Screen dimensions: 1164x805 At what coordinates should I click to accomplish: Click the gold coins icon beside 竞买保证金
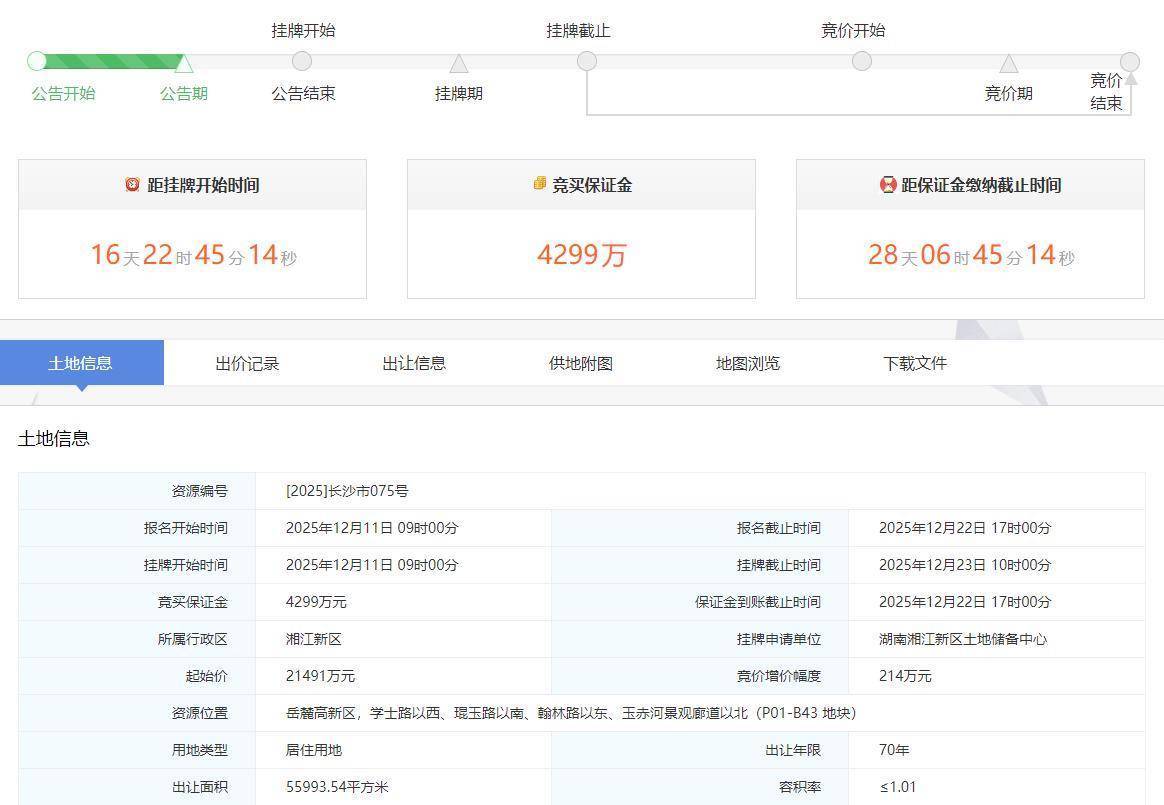(x=540, y=184)
